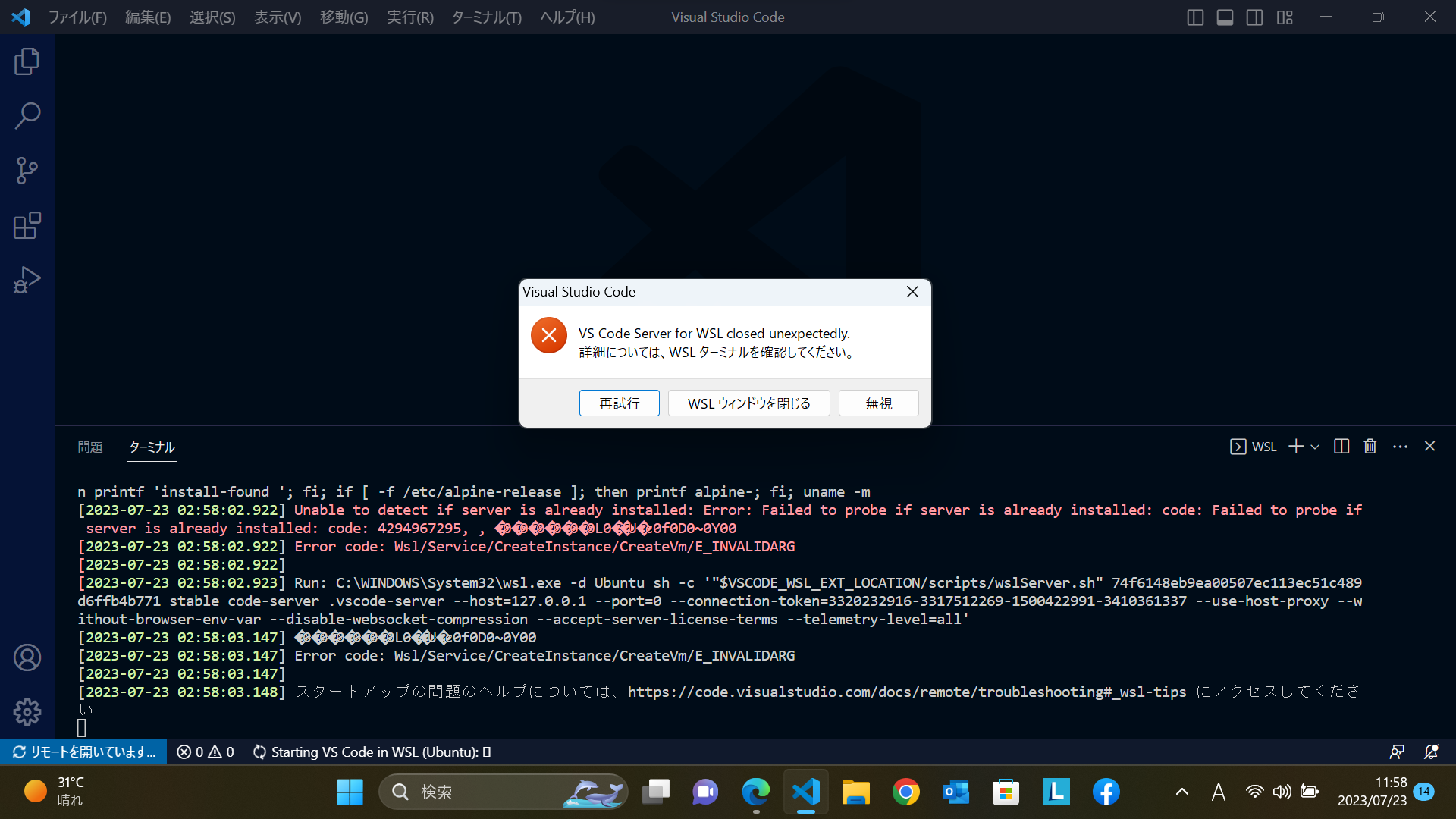Open the Accounts menu in activity bar
The height and width of the screenshot is (819, 1456).
click(27, 657)
